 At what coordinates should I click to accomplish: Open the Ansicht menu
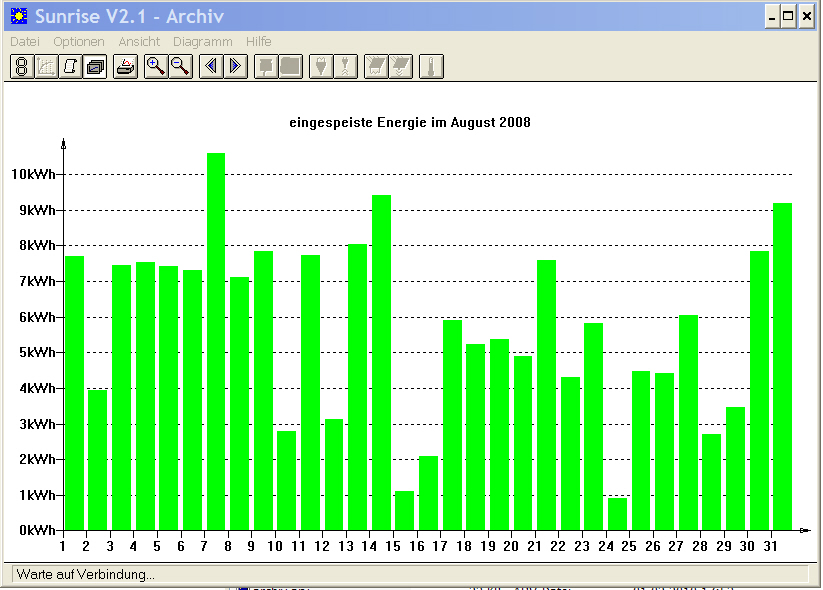pyautogui.click(x=139, y=41)
